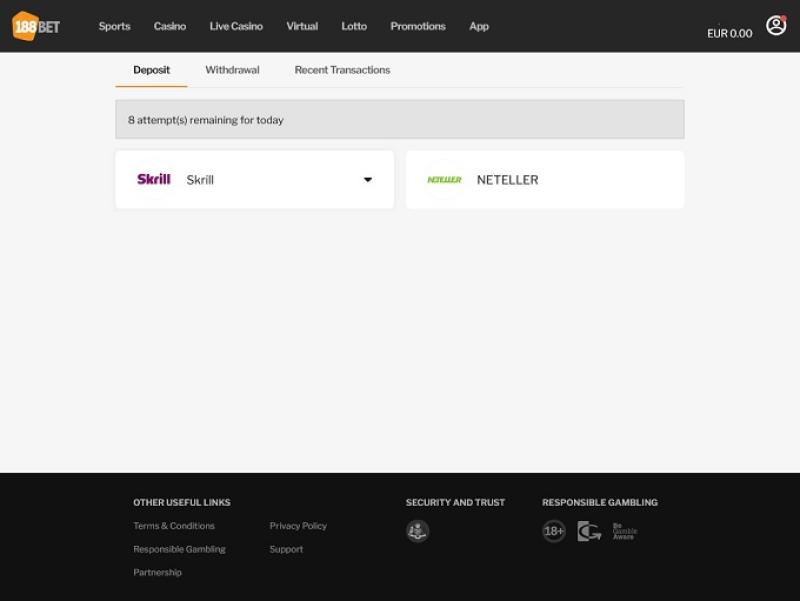Open the Support link in footer
This screenshot has width=800, height=601.
pyautogui.click(x=286, y=549)
